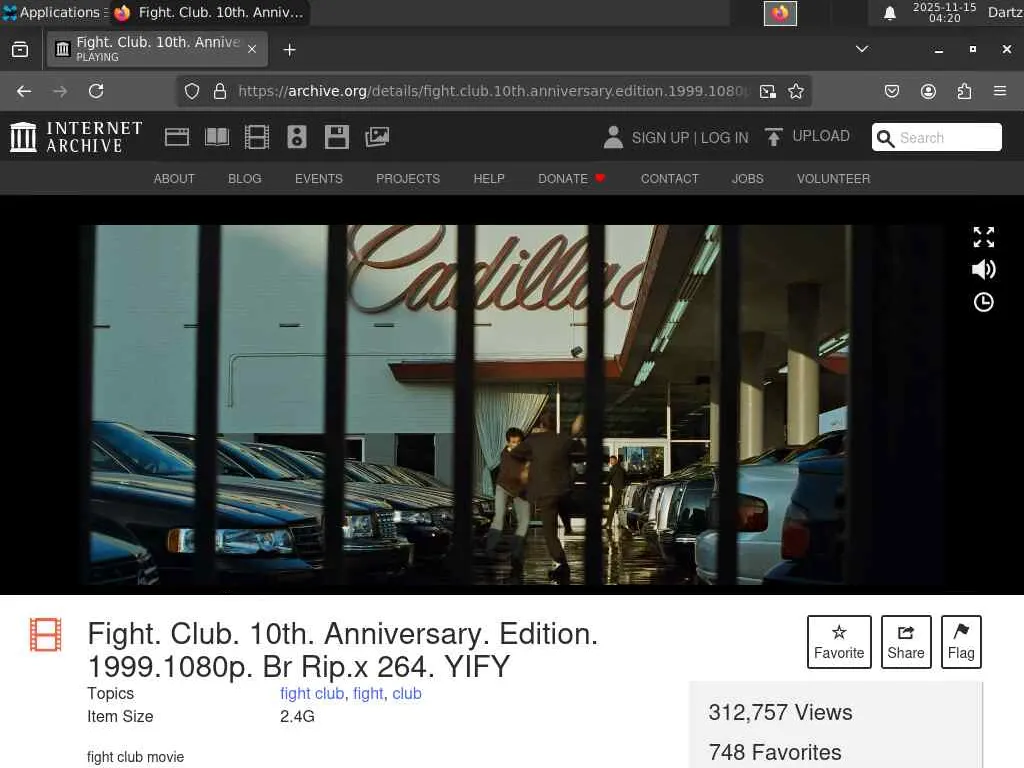Click the user avatar icon beside Sign Up
1024x768 pixels.
pyautogui.click(x=613, y=137)
